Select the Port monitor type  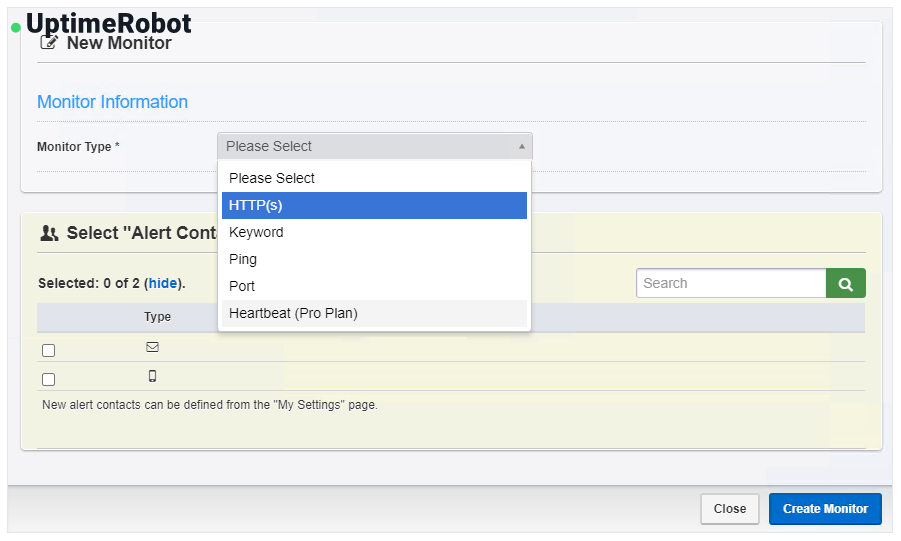tap(374, 286)
